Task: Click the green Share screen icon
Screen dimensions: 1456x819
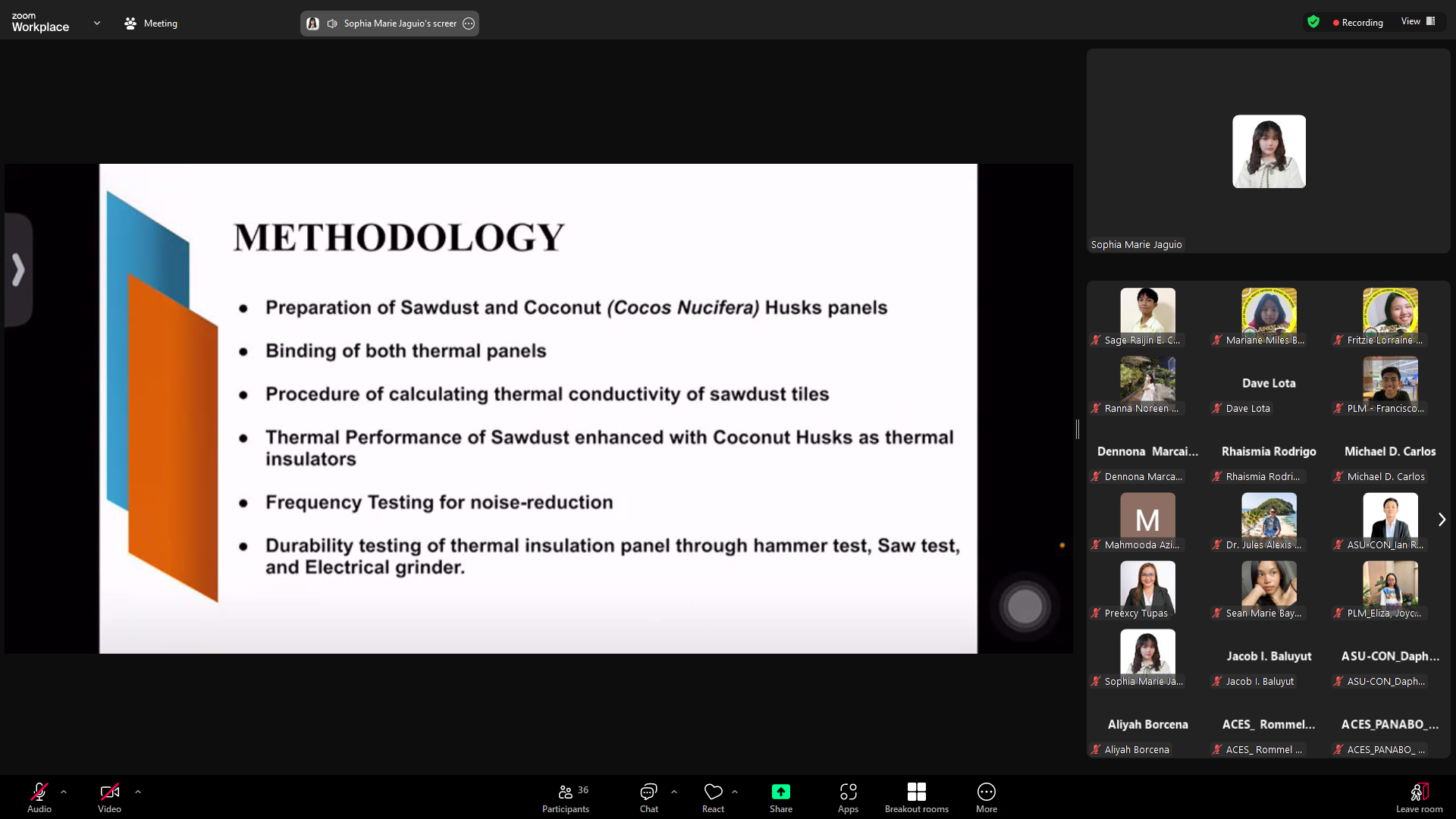Action: (x=780, y=792)
